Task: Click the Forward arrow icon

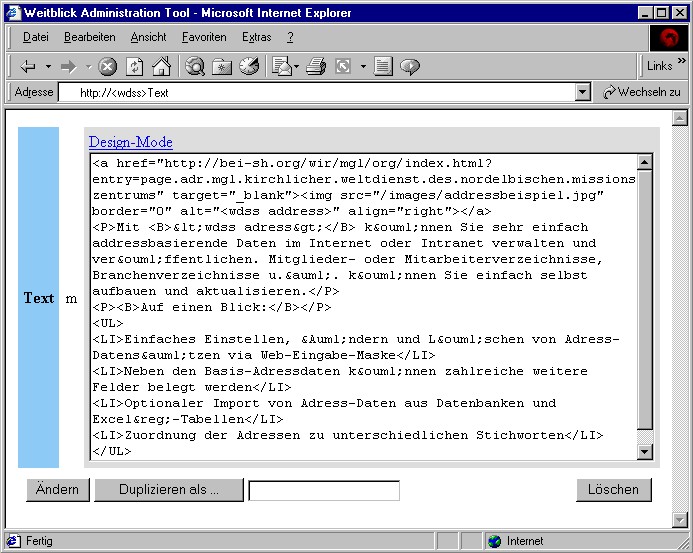Action: tap(69, 67)
